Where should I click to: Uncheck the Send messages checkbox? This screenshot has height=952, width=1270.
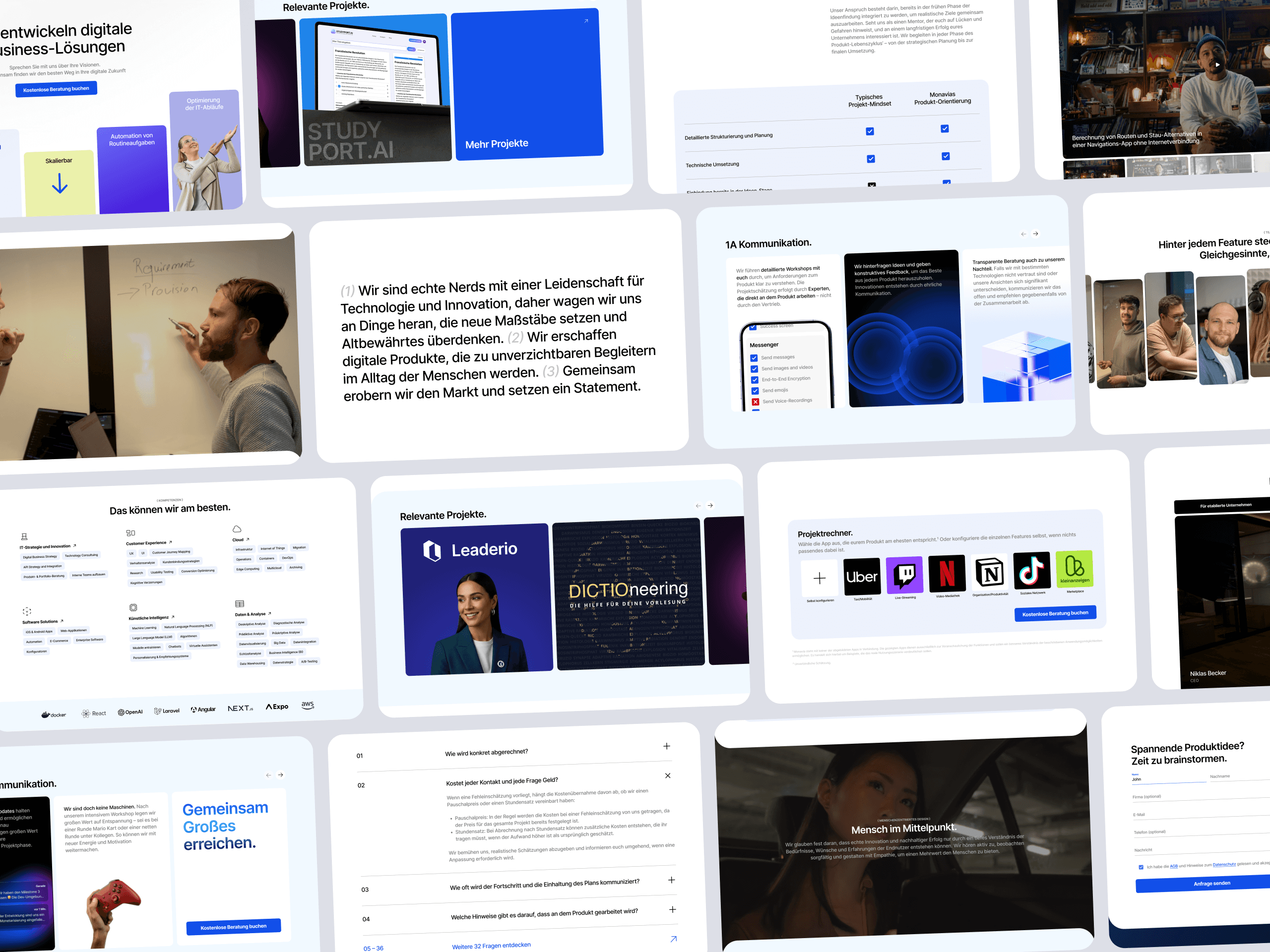tap(754, 358)
